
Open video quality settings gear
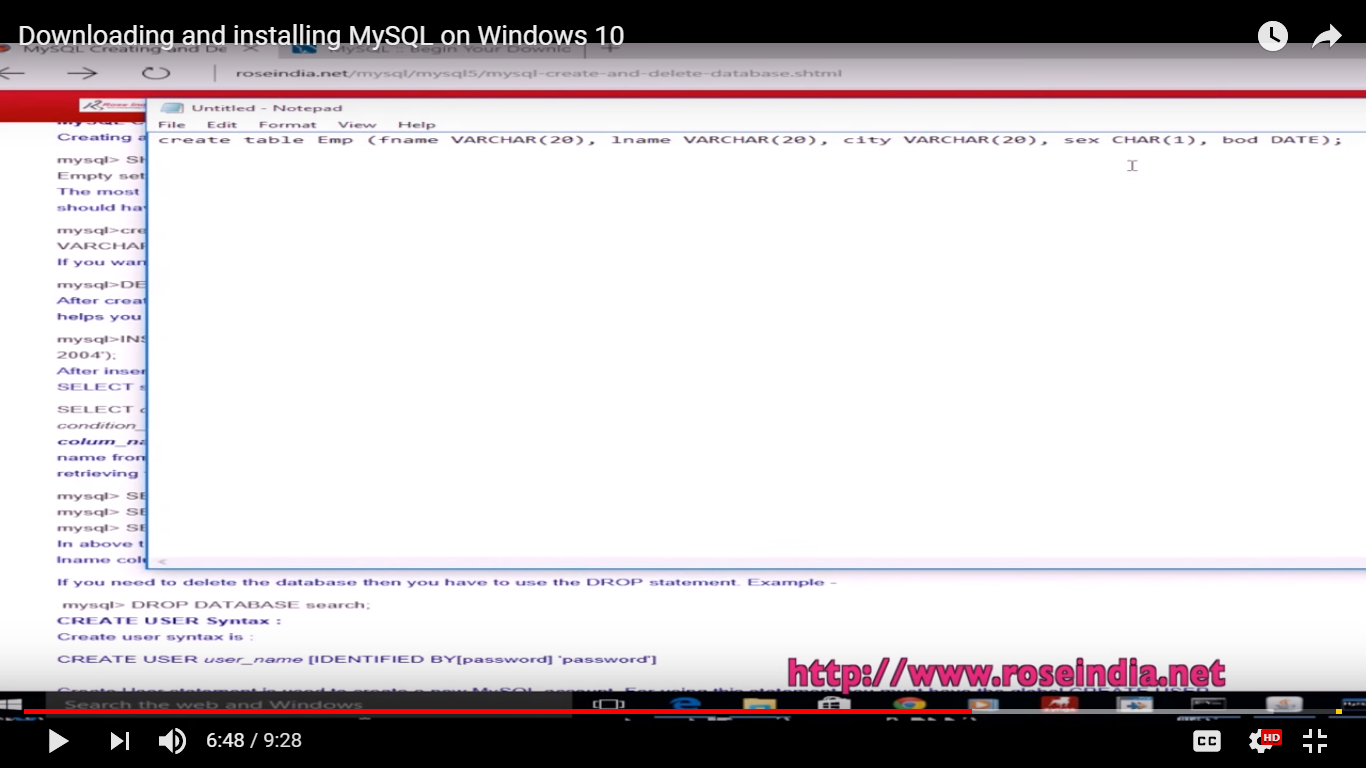1261,741
